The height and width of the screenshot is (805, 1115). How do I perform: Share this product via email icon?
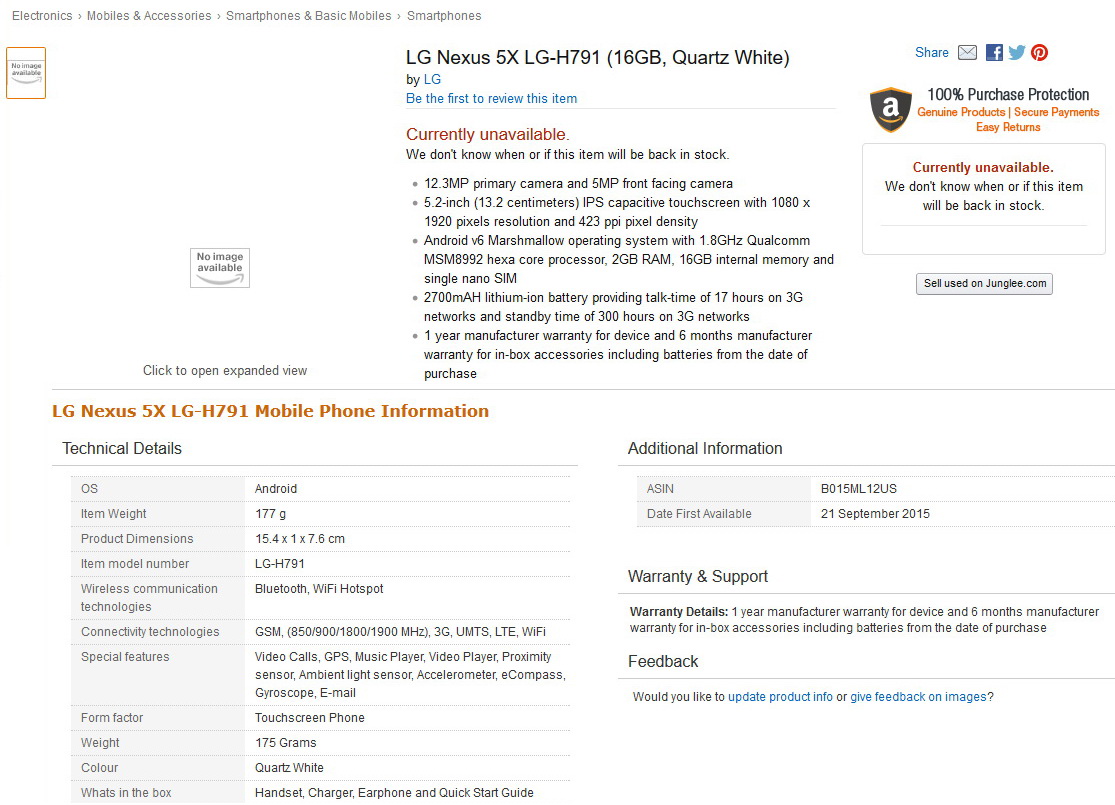967,53
